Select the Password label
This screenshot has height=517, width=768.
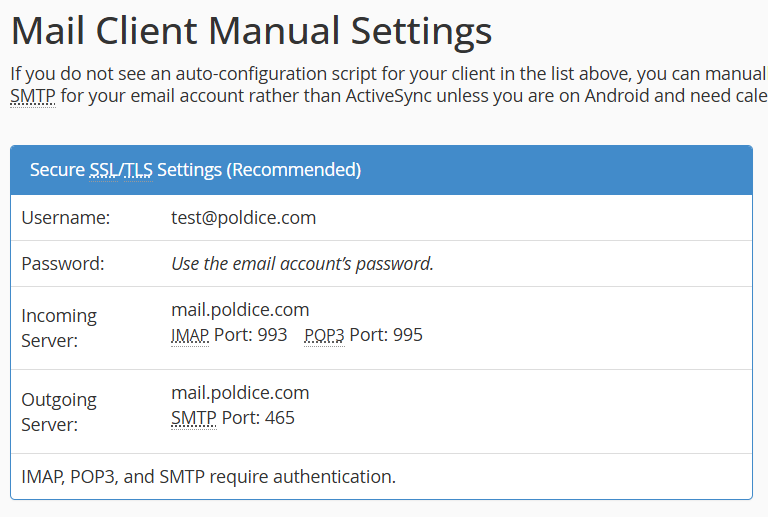click(62, 264)
